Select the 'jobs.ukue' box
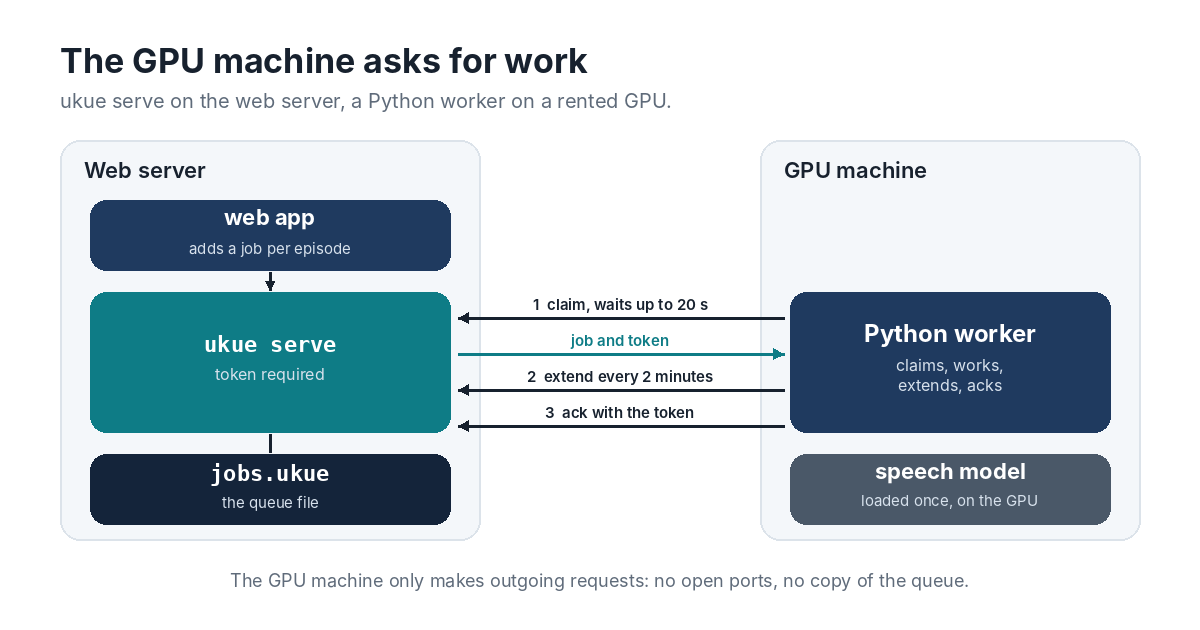 coord(270,489)
